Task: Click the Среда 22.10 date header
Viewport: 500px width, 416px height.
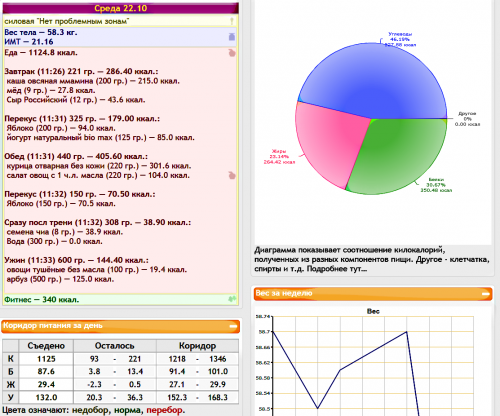Action: pyautogui.click(x=121, y=8)
